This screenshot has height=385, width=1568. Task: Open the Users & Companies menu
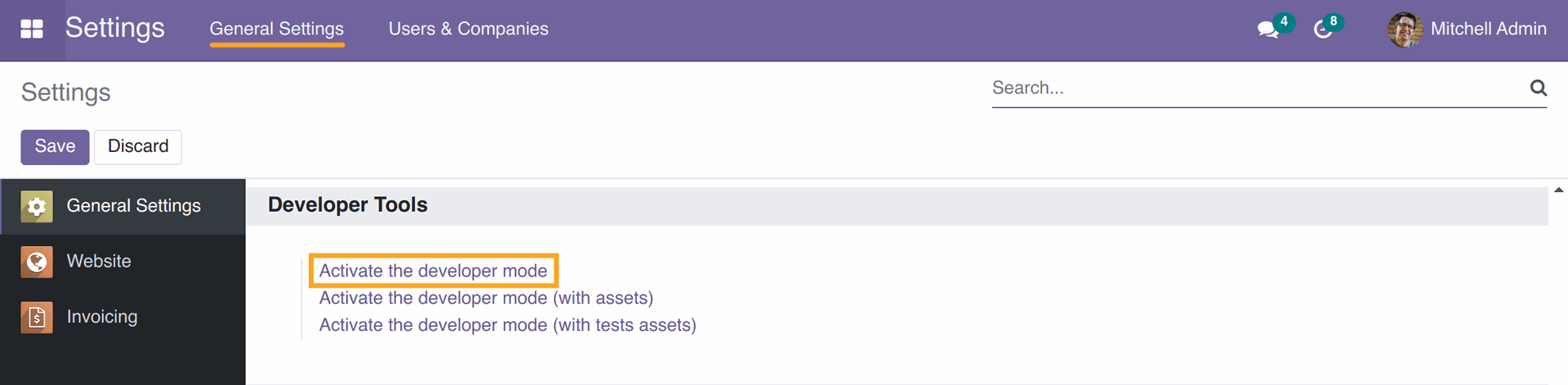coord(469,29)
